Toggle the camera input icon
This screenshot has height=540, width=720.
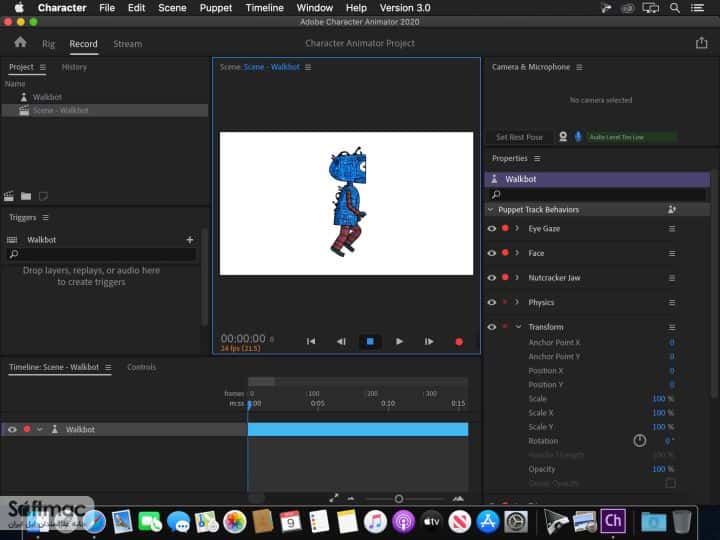[563, 137]
